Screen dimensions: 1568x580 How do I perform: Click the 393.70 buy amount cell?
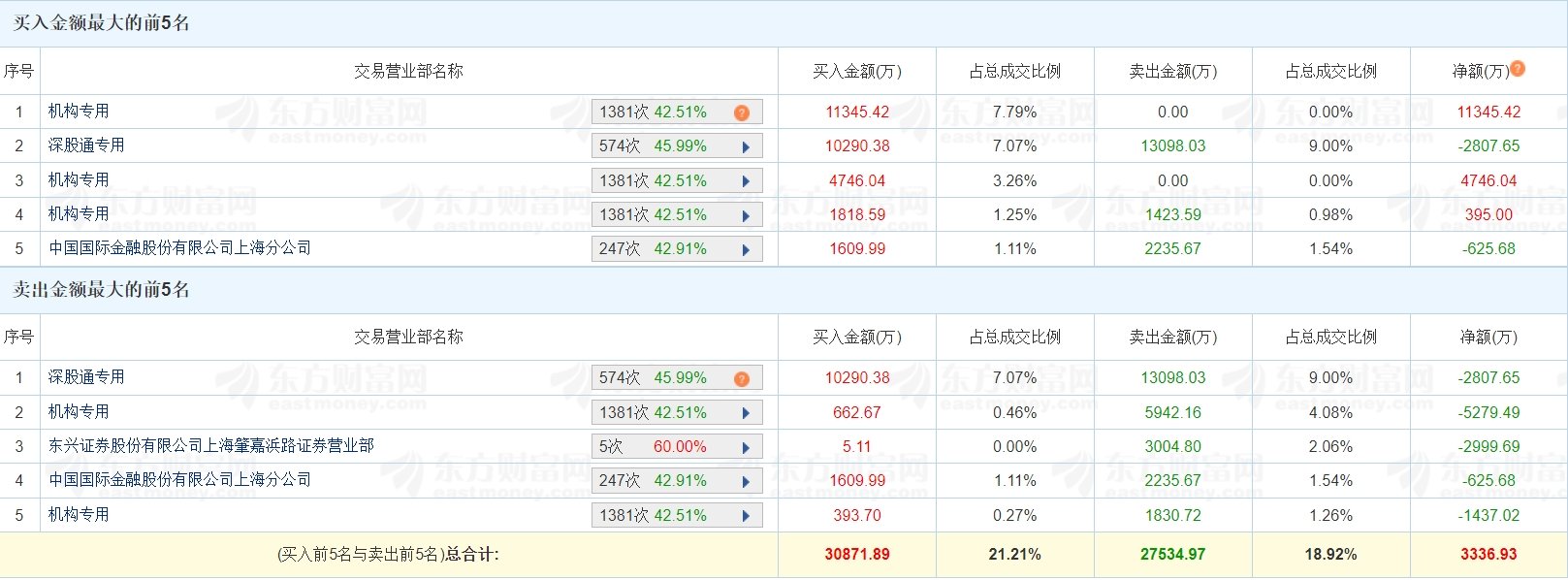pos(857,515)
